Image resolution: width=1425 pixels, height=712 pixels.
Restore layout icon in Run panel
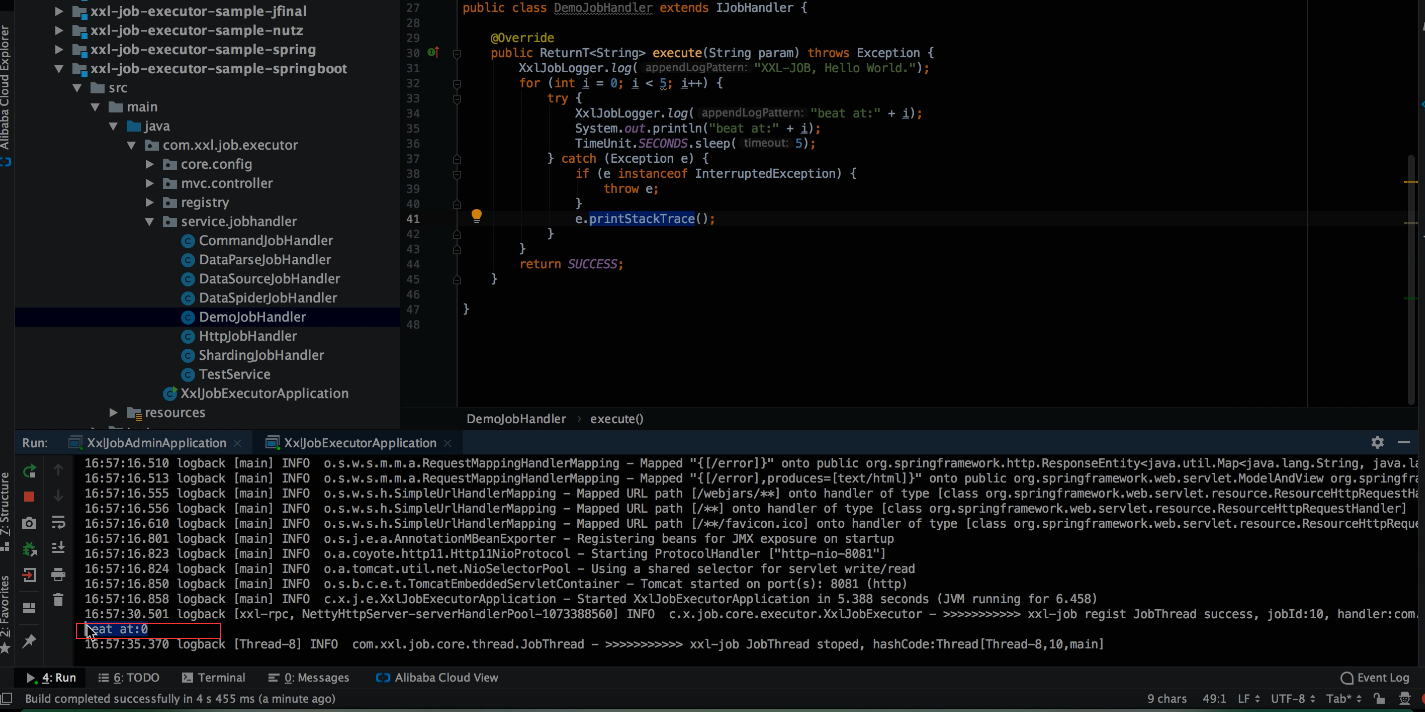[x=29, y=607]
